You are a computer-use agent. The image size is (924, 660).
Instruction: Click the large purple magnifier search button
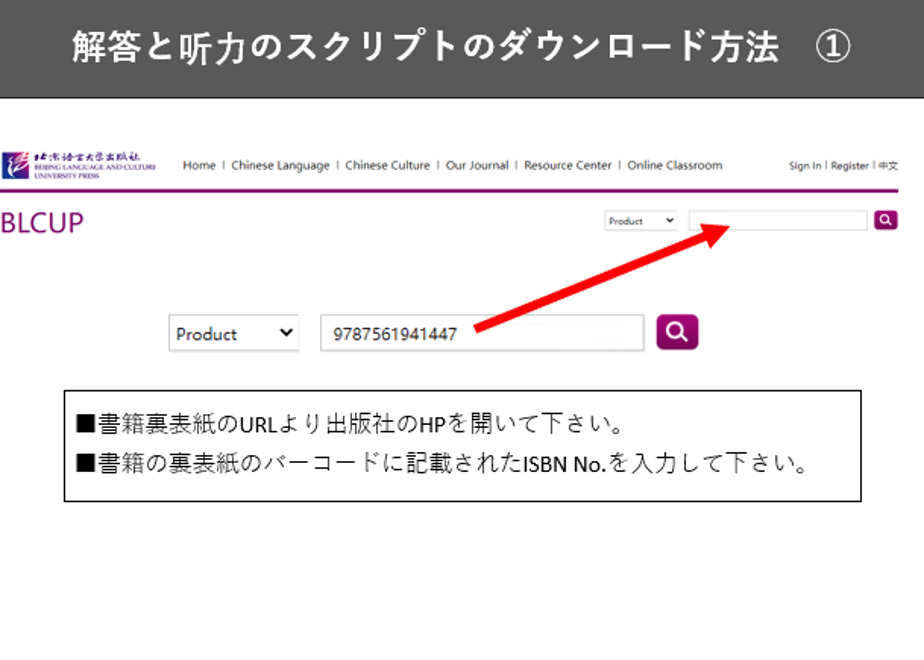pyautogui.click(x=677, y=332)
